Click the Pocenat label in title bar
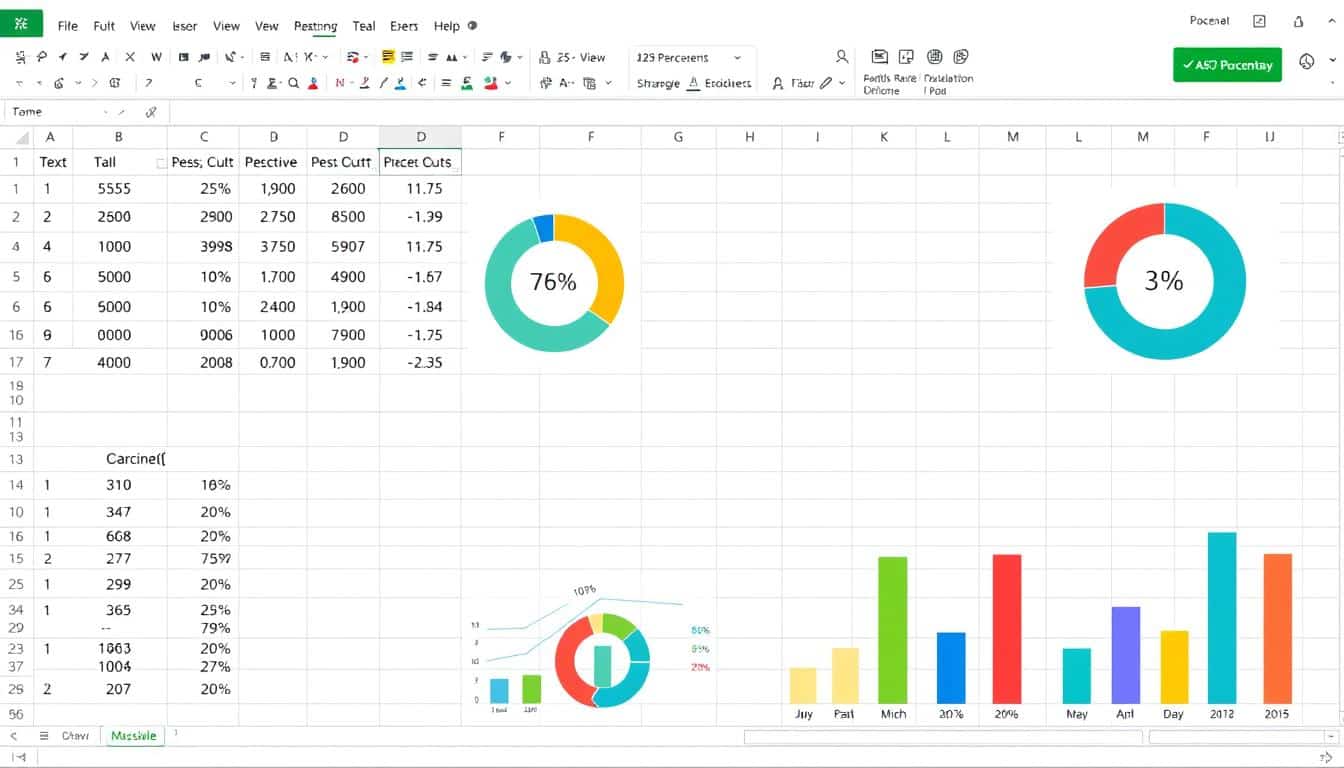 (x=1210, y=21)
